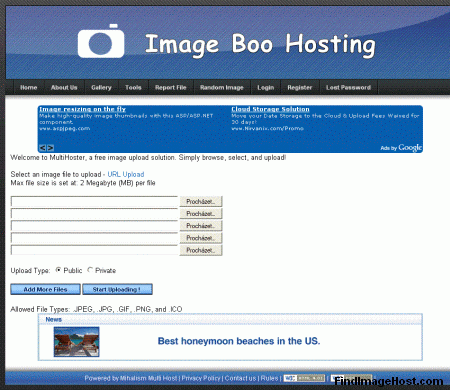Open the Login page
Viewport: 450px width, 390px height.
[266, 87]
